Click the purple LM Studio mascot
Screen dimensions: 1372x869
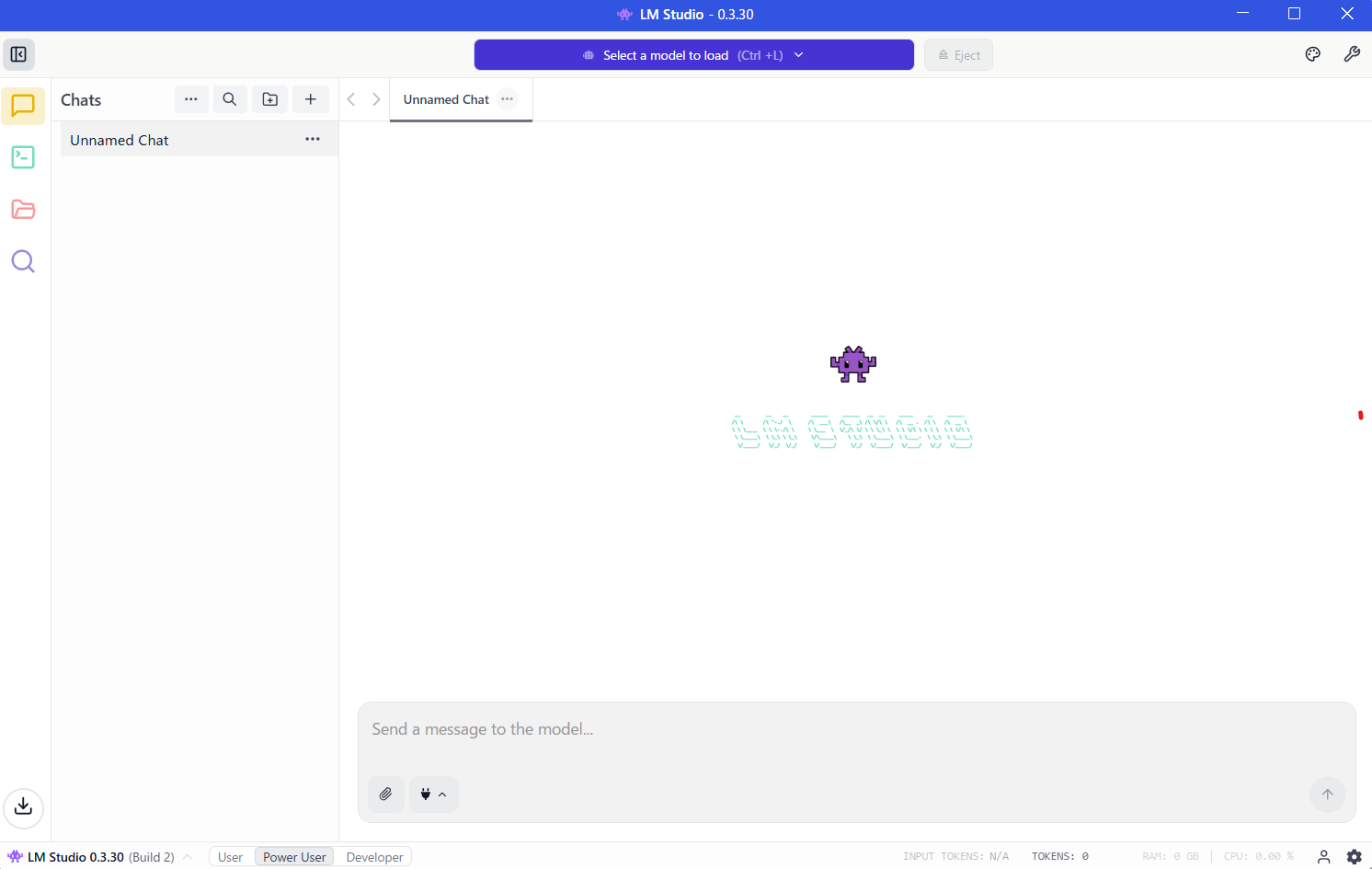point(853,364)
